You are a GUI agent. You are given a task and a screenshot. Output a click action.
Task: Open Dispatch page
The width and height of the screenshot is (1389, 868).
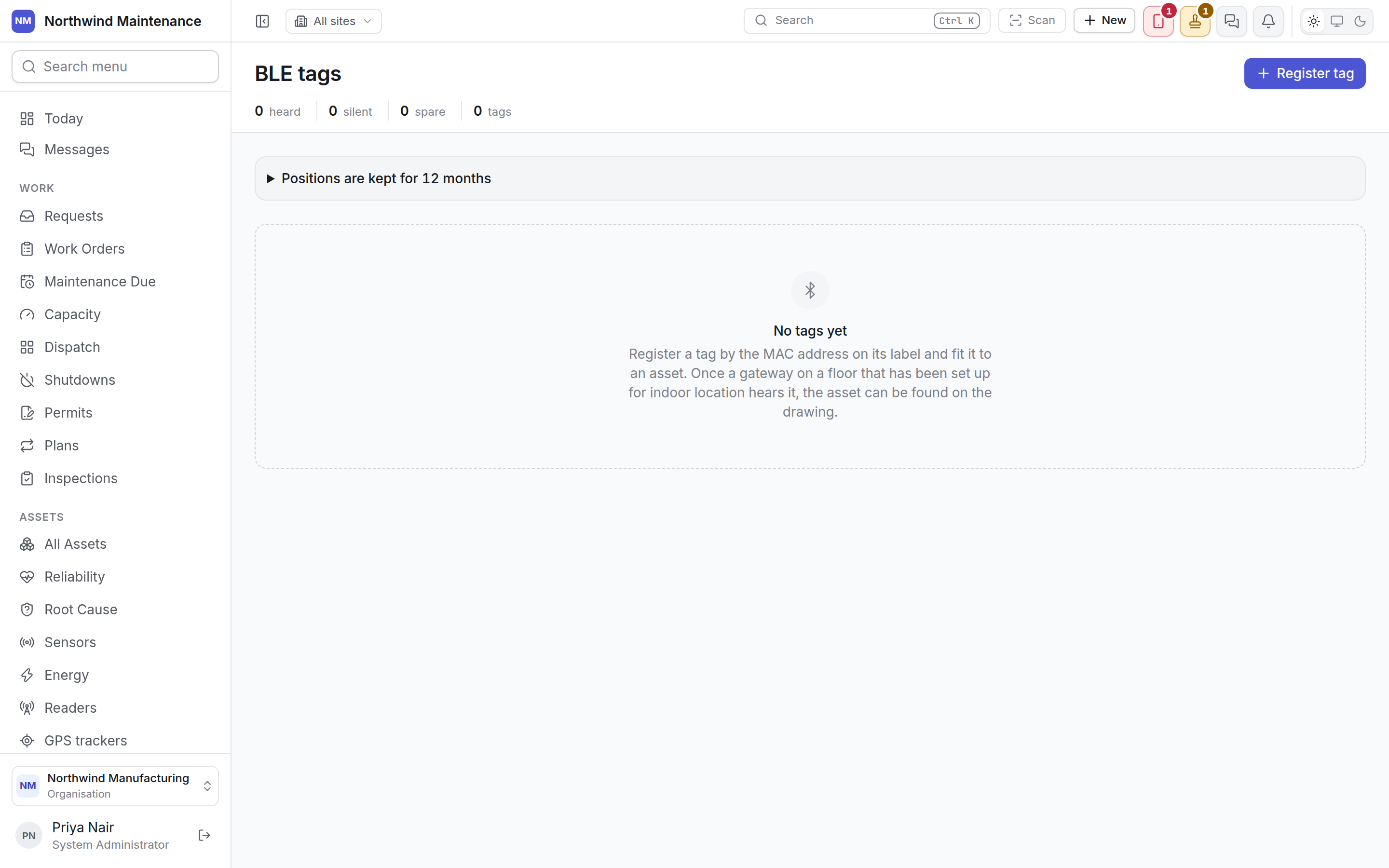click(x=115, y=347)
